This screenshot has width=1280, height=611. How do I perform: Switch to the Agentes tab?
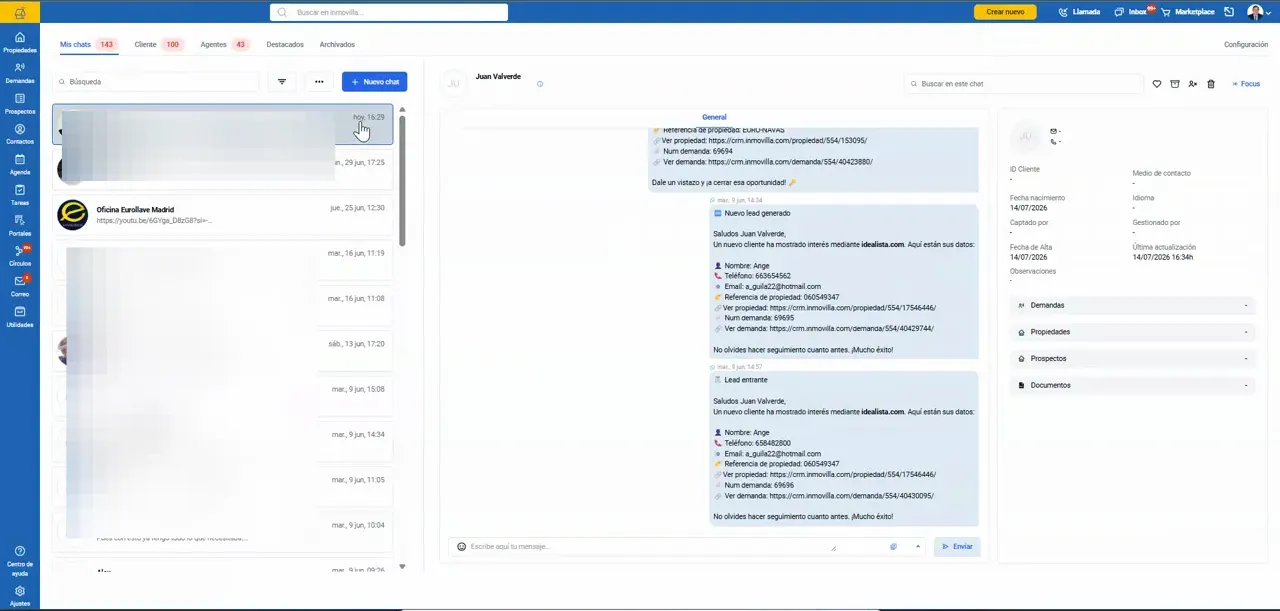[x=225, y=45]
